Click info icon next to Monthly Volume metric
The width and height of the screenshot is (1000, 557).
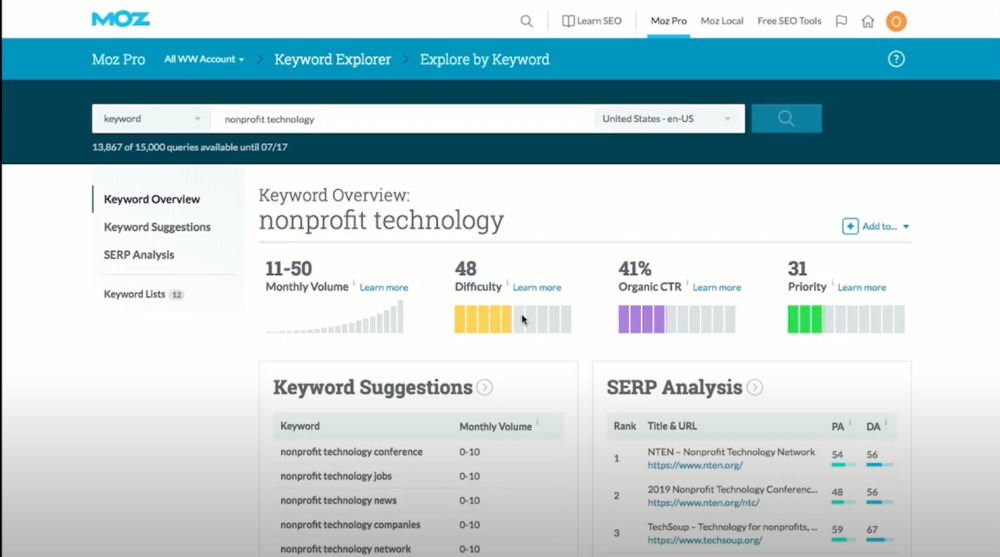[354, 282]
